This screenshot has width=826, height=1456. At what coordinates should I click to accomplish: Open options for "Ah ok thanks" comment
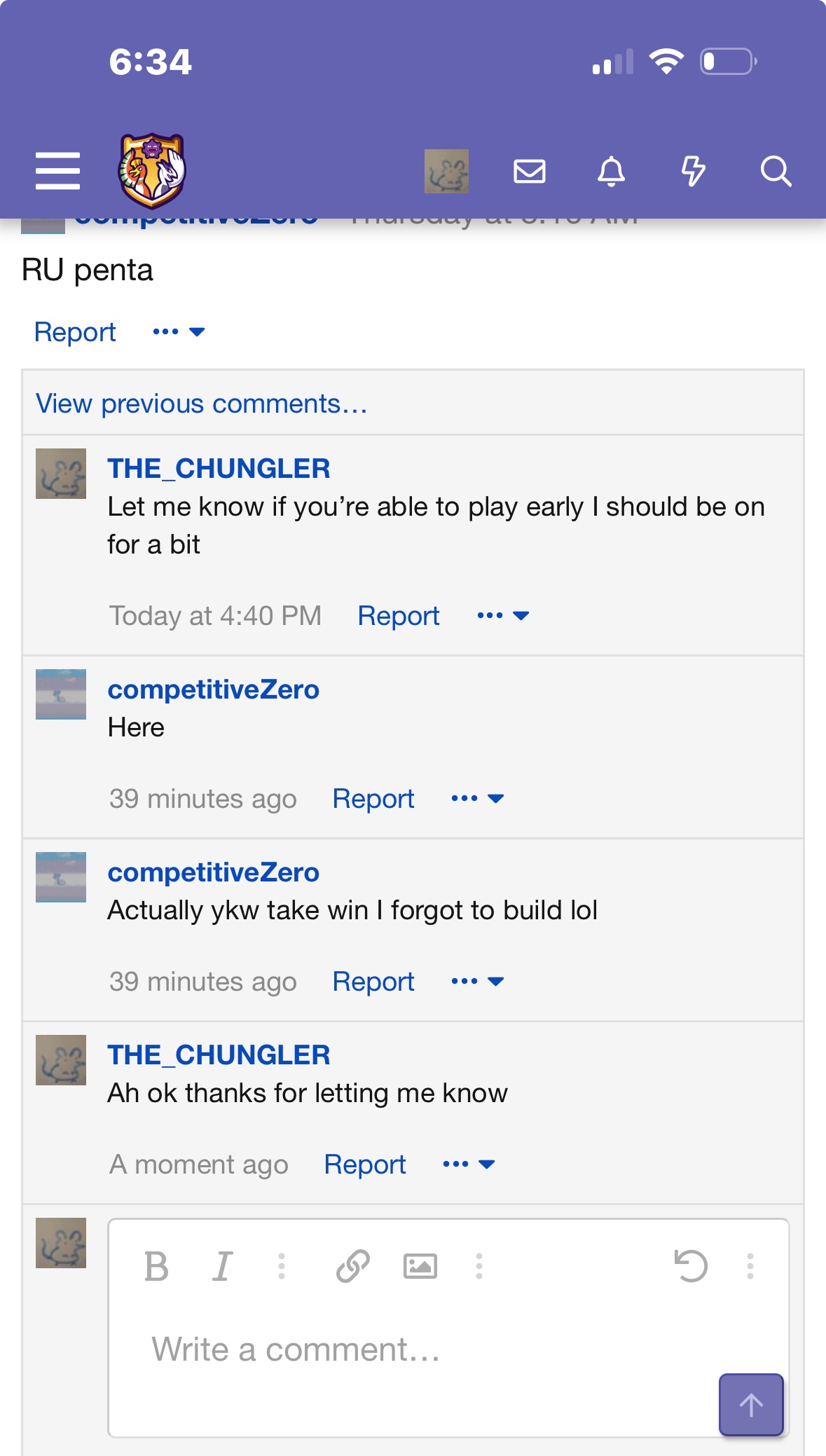(469, 1164)
